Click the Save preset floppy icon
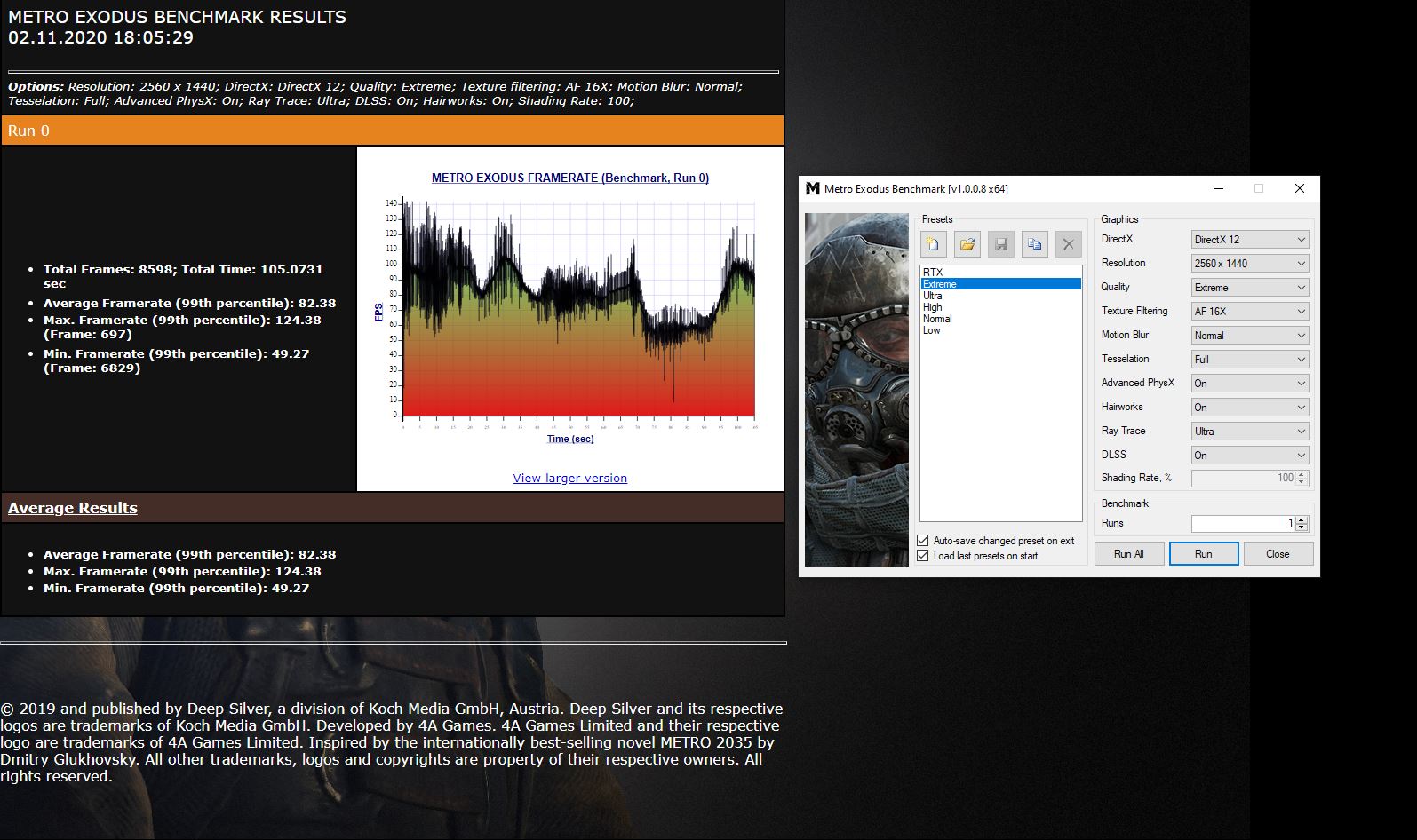 pyautogui.click(x=1001, y=244)
